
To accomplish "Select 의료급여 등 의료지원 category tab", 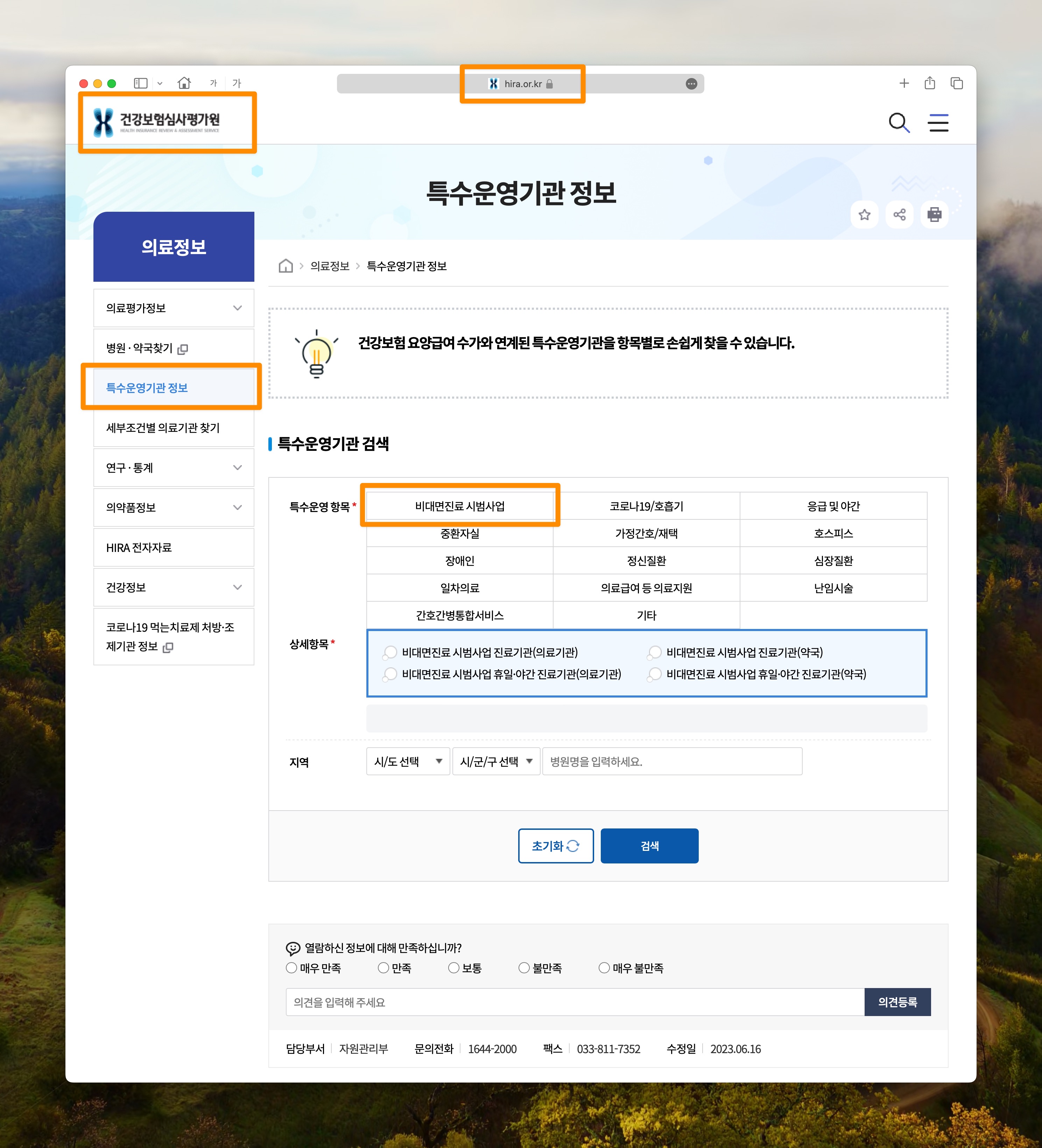I will [646, 588].
